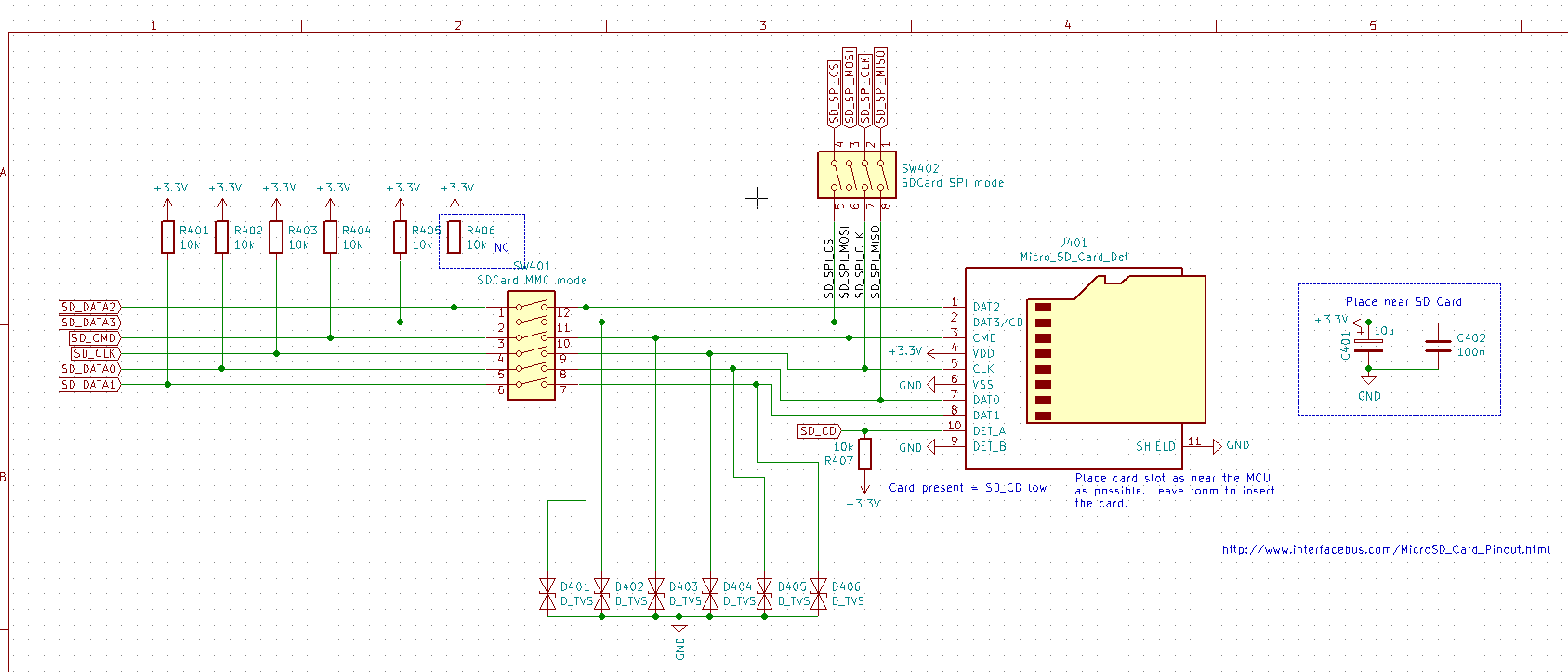
Task: Select the SD_DATA3 global label
Action: [x=89, y=323]
